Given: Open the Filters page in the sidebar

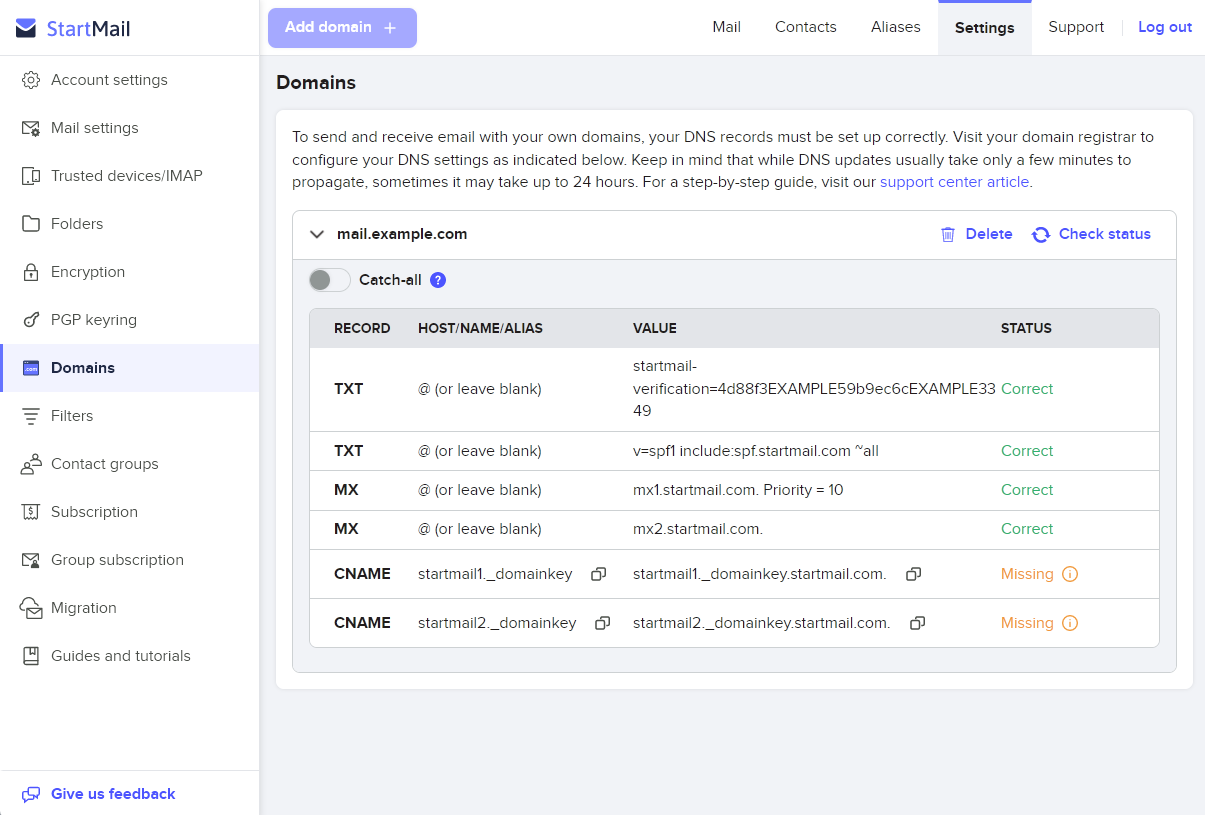Looking at the screenshot, I should coord(130,416).
